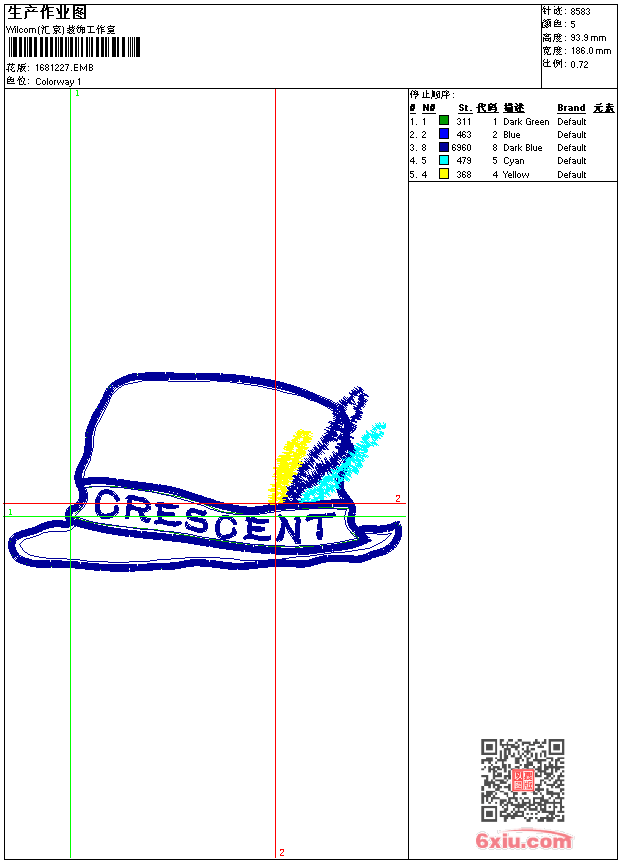Image resolution: width=620 pixels, height=860 pixels.
Task: Click the '生产作业图' title
Action: (47, 12)
